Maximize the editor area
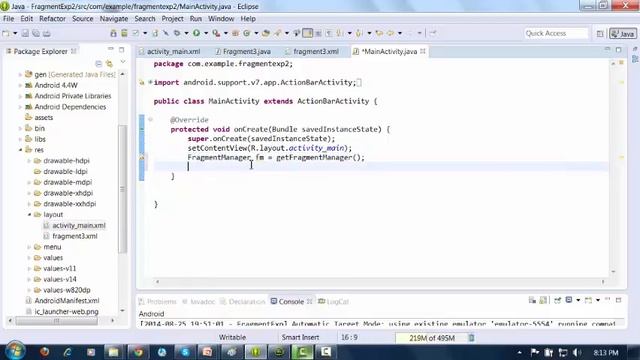The image size is (640, 360). pos(618,50)
